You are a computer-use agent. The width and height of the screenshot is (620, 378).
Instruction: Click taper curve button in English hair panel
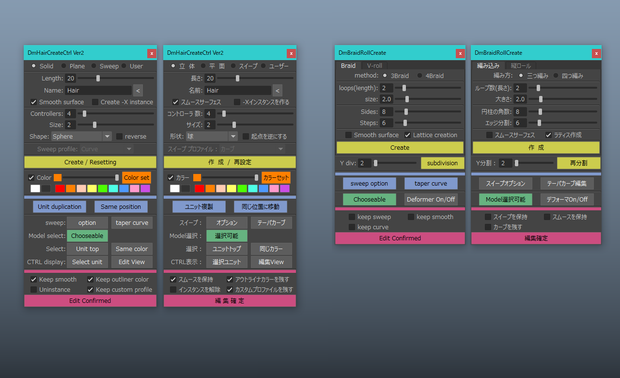pyautogui.click(x=132, y=223)
